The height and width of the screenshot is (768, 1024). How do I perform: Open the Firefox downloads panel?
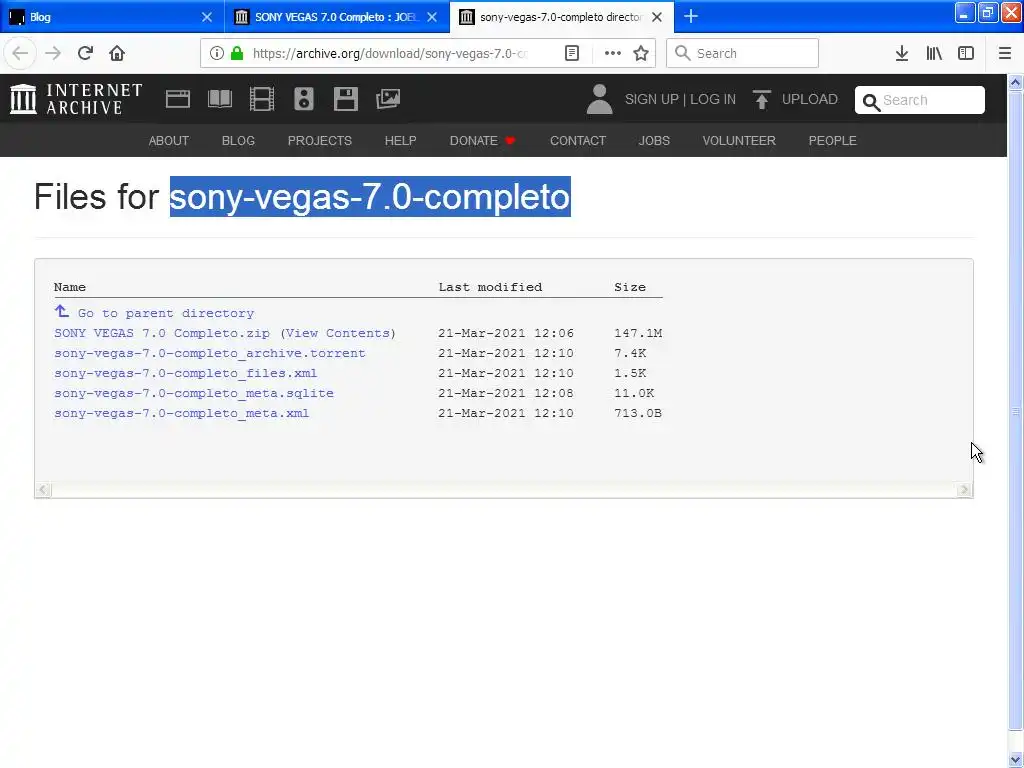[x=902, y=54]
